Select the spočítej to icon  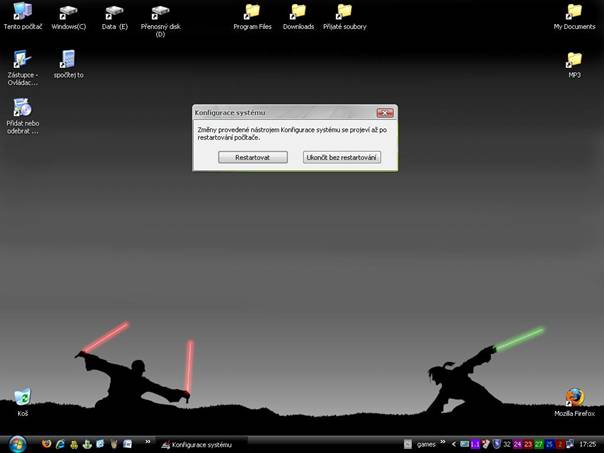click(x=69, y=64)
